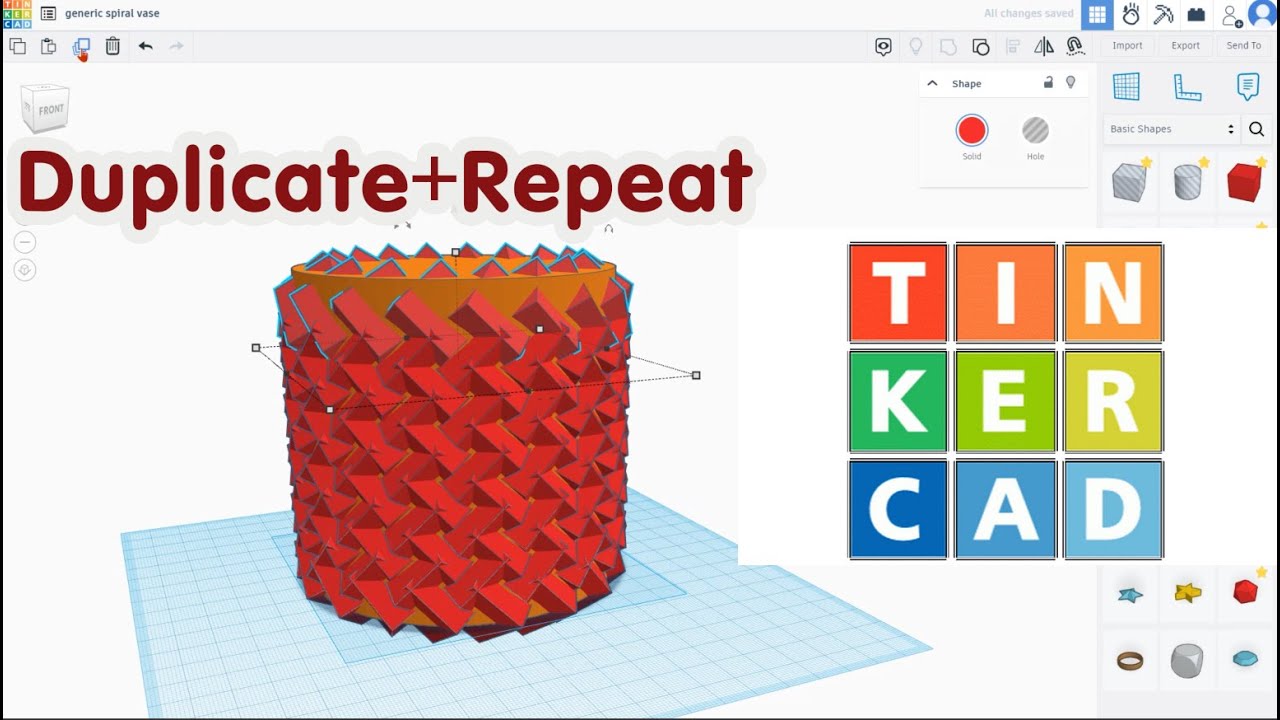1280x720 pixels.
Task: Switch perspective view with the cube icon
Action: (x=25, y=270)
